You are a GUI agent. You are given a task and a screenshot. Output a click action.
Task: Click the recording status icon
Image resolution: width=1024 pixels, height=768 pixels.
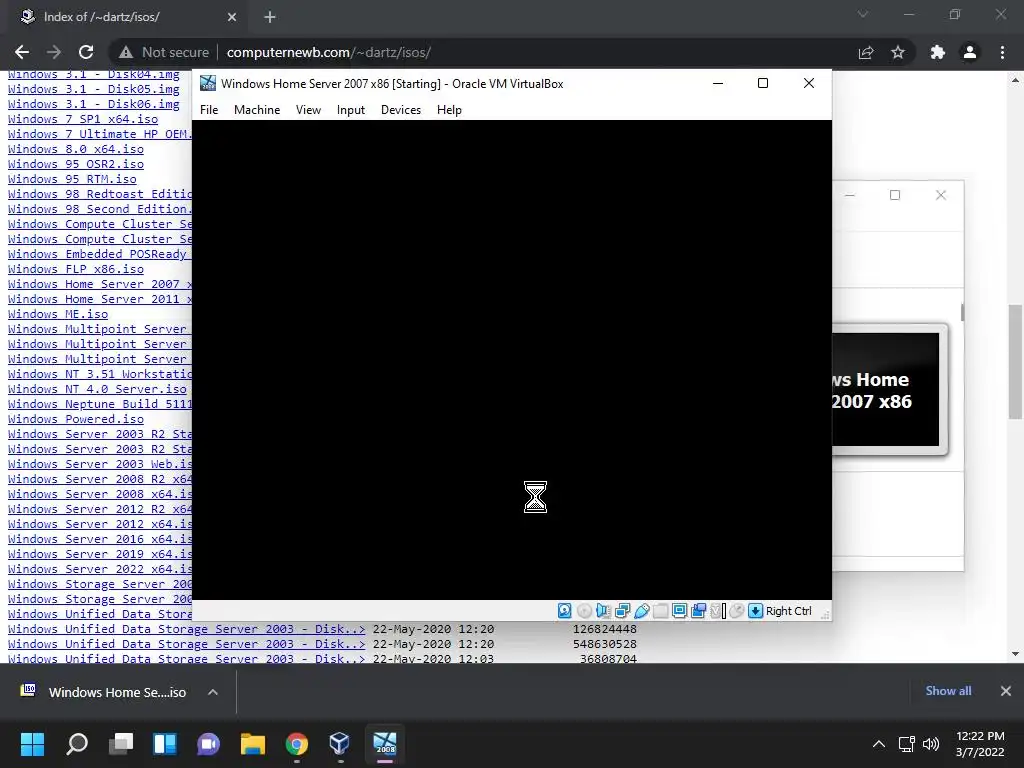(x=698, y=611)
